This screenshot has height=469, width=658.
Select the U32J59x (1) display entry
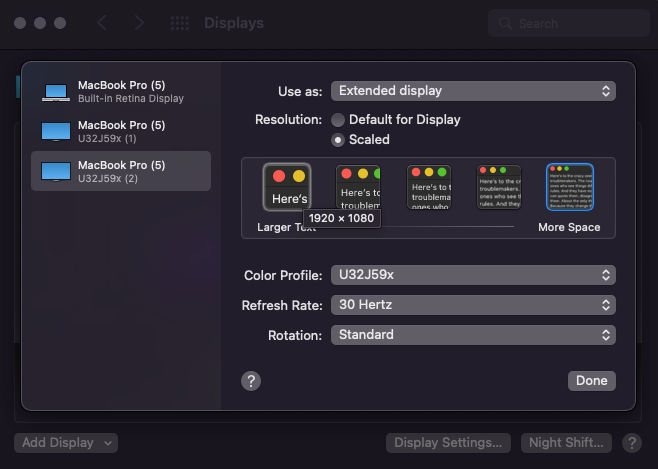(x=121, y=131)
